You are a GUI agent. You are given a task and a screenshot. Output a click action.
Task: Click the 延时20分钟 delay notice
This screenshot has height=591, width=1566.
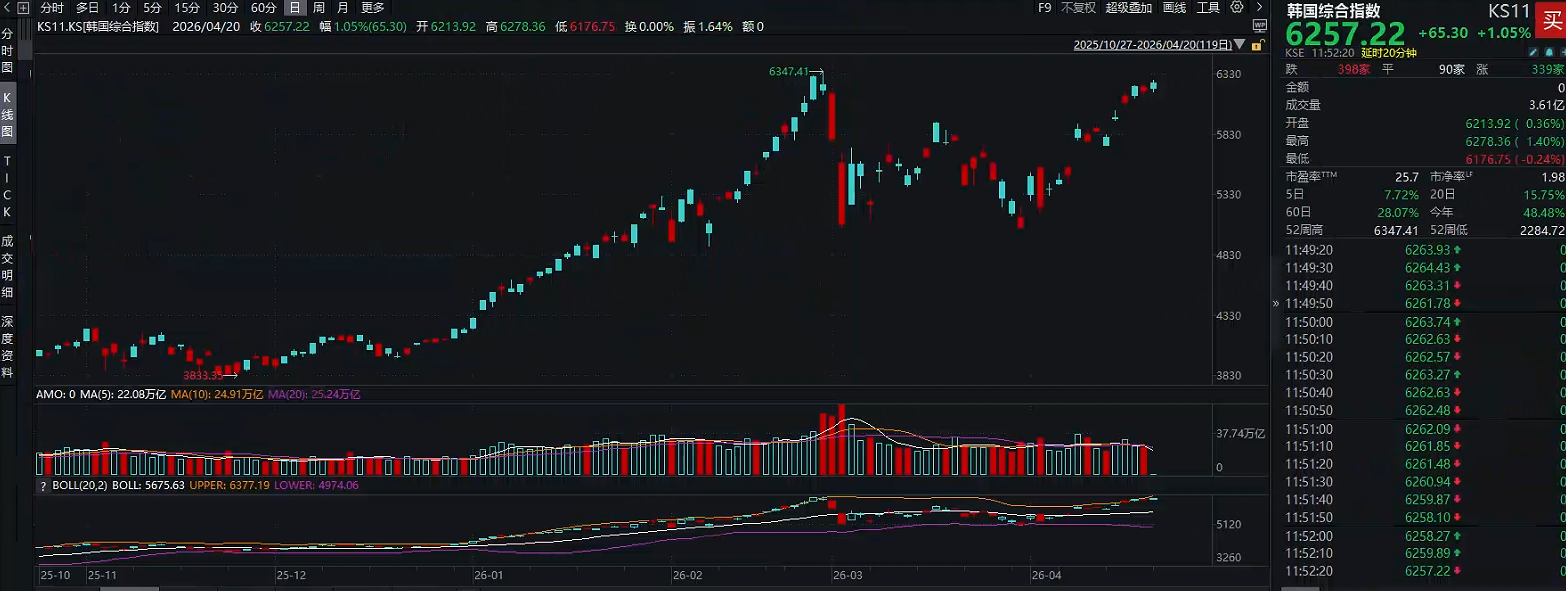[1388, 53]
